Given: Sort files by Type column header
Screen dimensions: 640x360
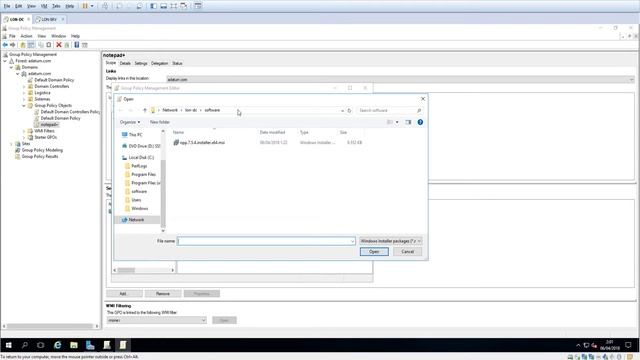Looking at the screenshot, I should pyautogui.click(x=304, y=132).
